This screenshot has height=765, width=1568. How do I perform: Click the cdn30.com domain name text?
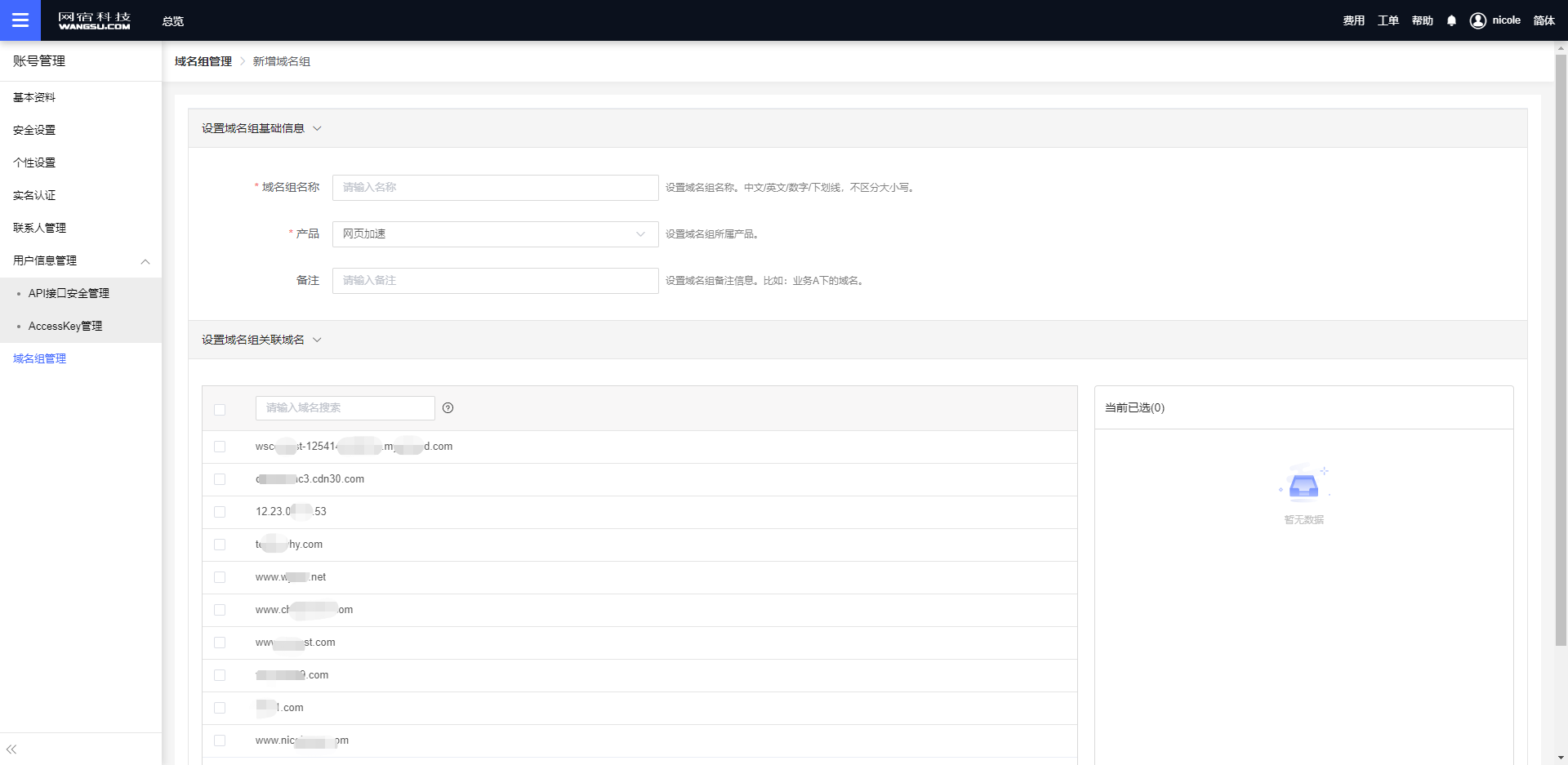310,479
